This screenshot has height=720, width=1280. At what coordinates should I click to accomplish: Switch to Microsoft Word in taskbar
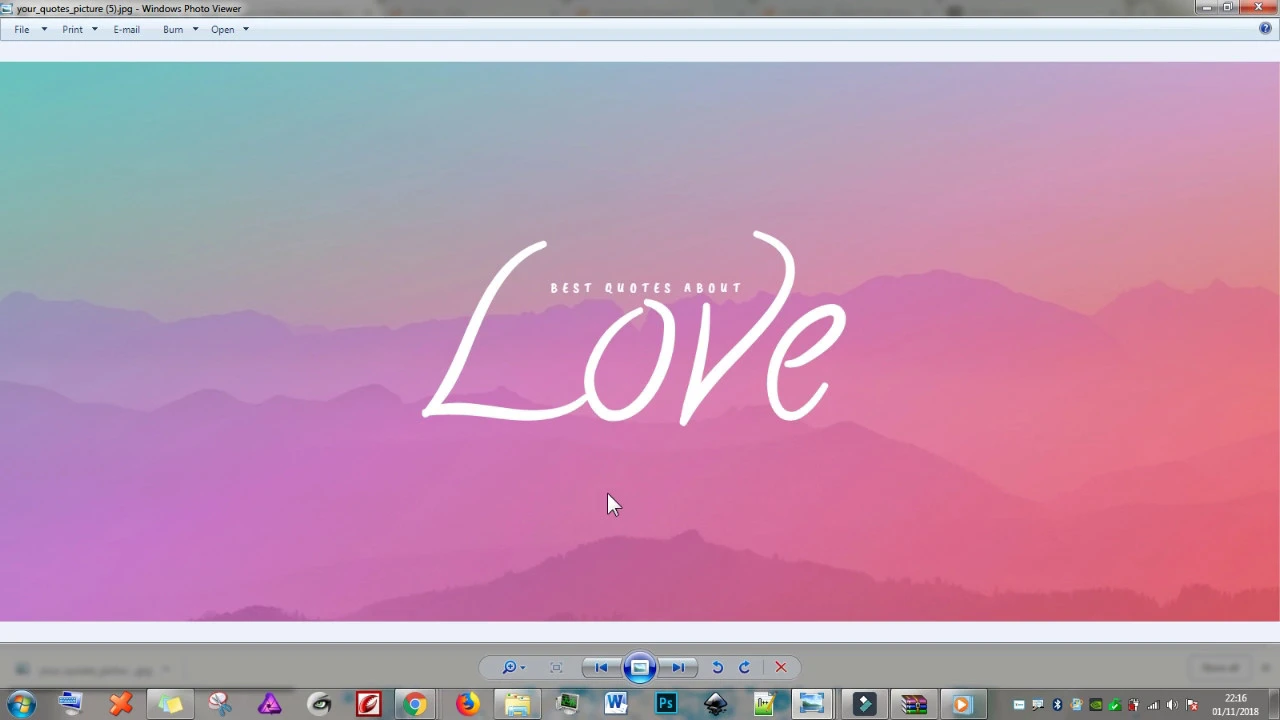[x=615, y=705]
